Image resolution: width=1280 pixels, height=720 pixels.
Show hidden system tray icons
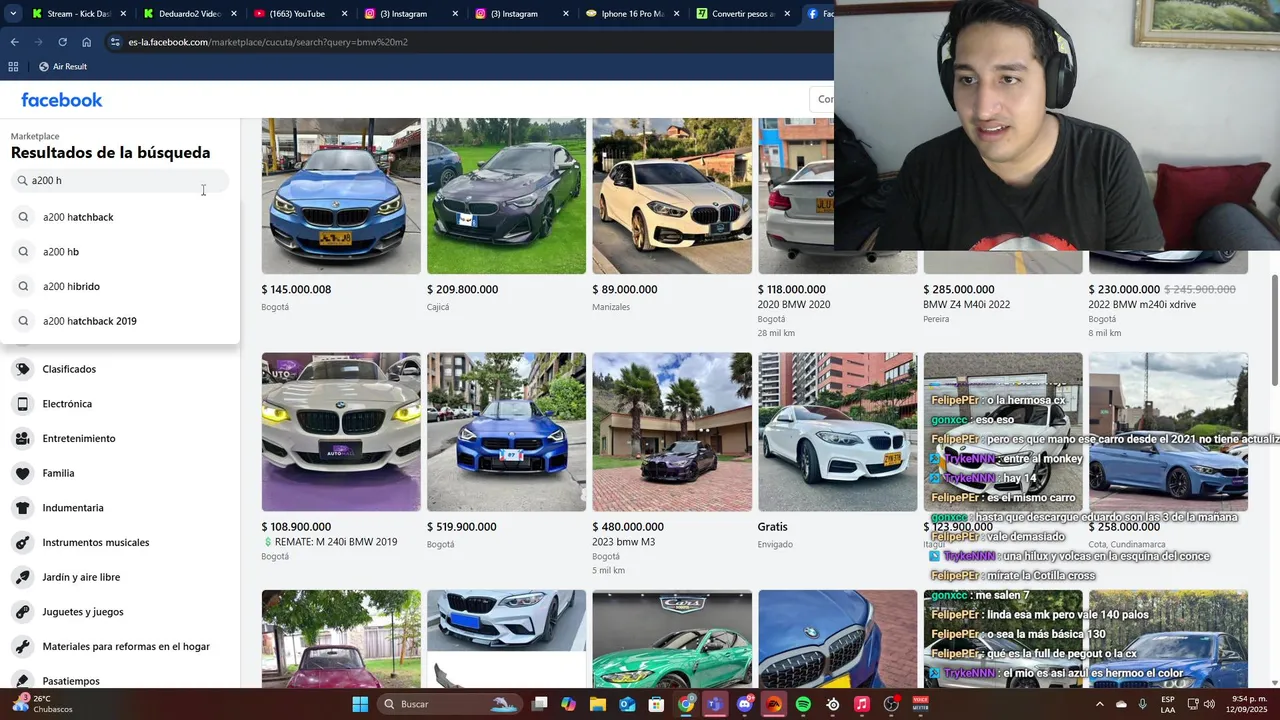point(1100,704)
